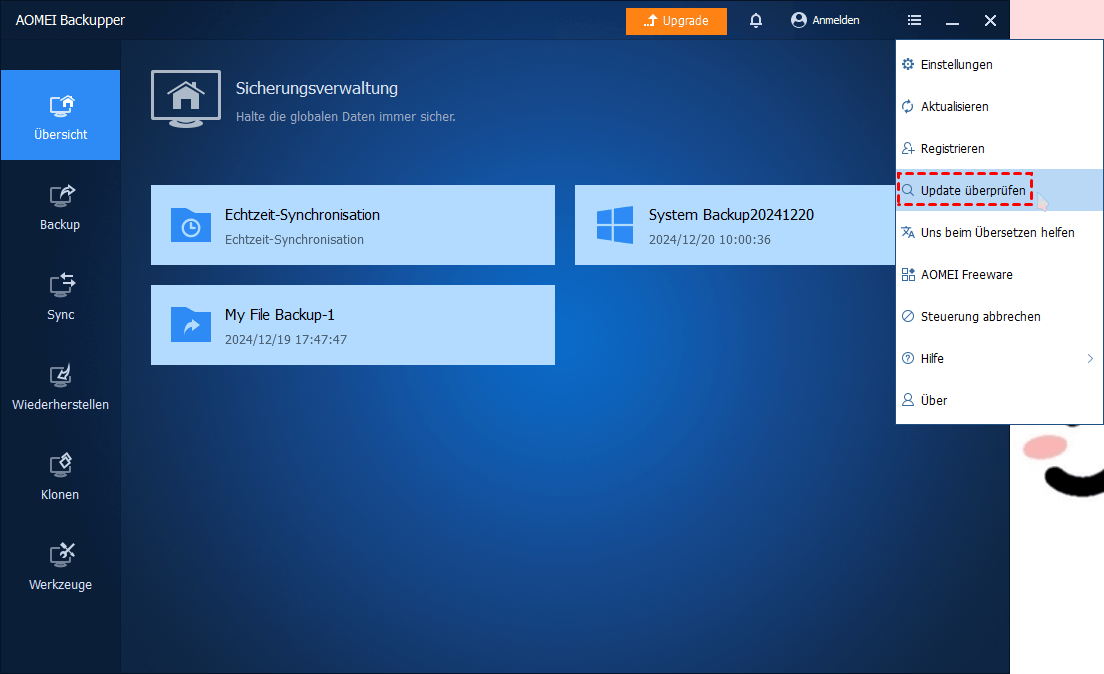Close the AOMEI Backupper window
This screenshot has width=1104, height=674.
(x=990, y=20)
